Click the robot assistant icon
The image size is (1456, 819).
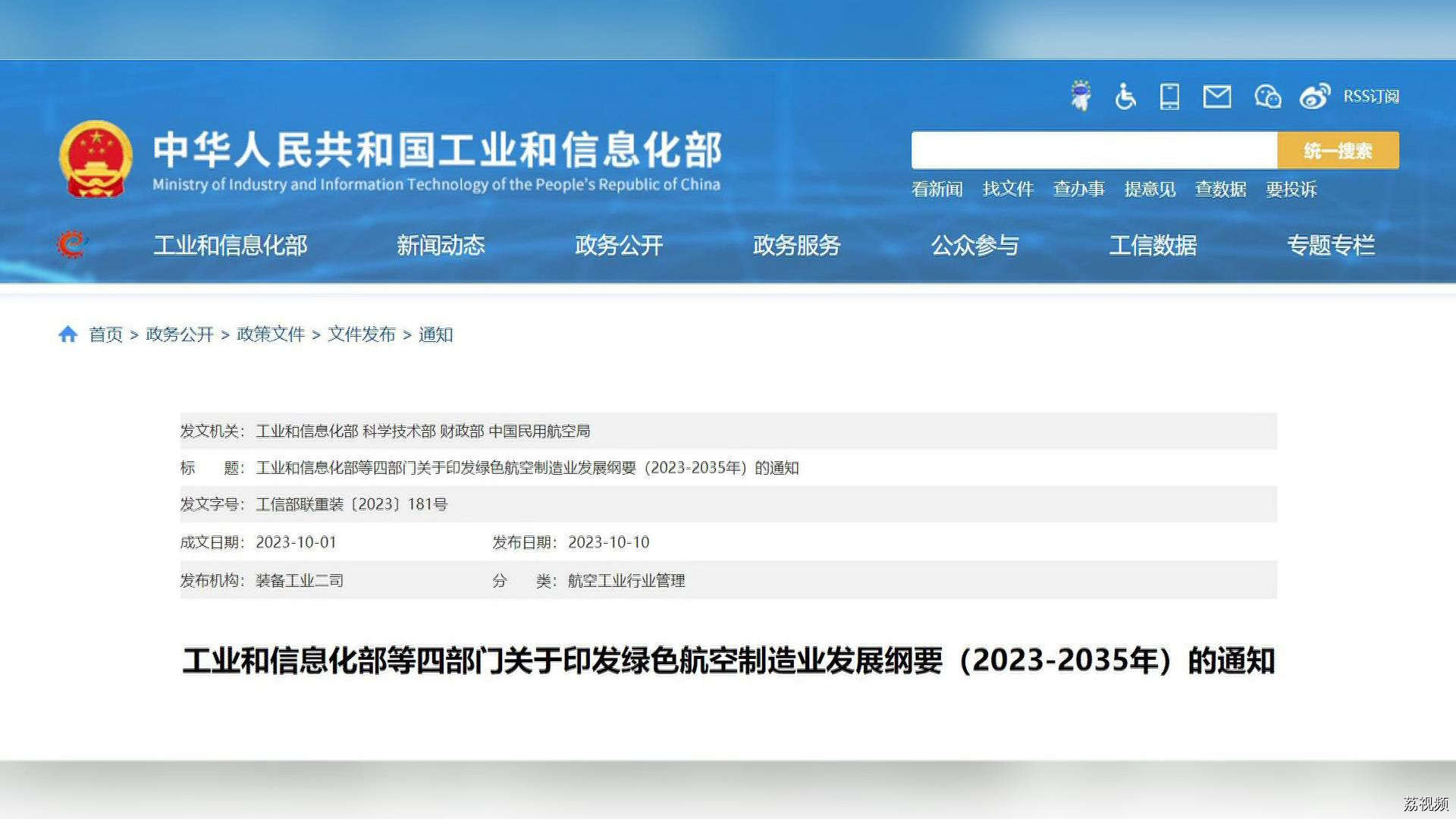(x=1081, y=96)
